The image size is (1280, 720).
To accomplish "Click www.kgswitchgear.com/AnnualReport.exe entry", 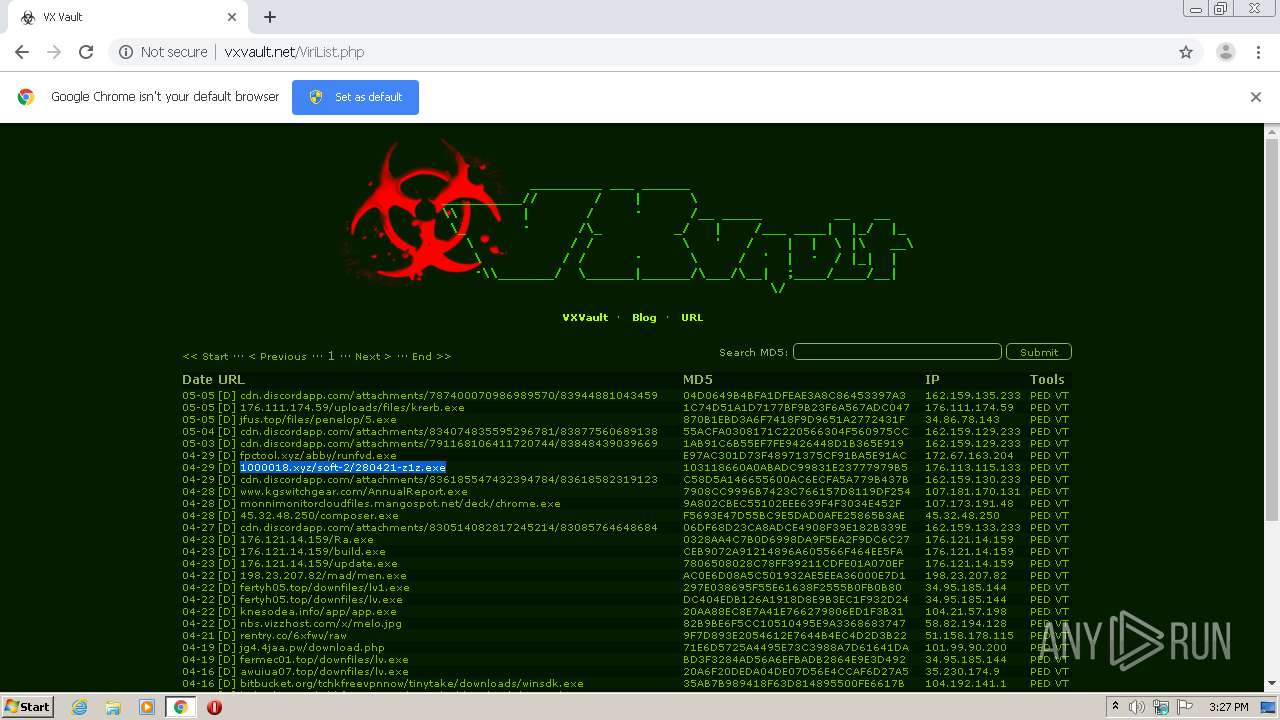I will click(x=354, y=492).
